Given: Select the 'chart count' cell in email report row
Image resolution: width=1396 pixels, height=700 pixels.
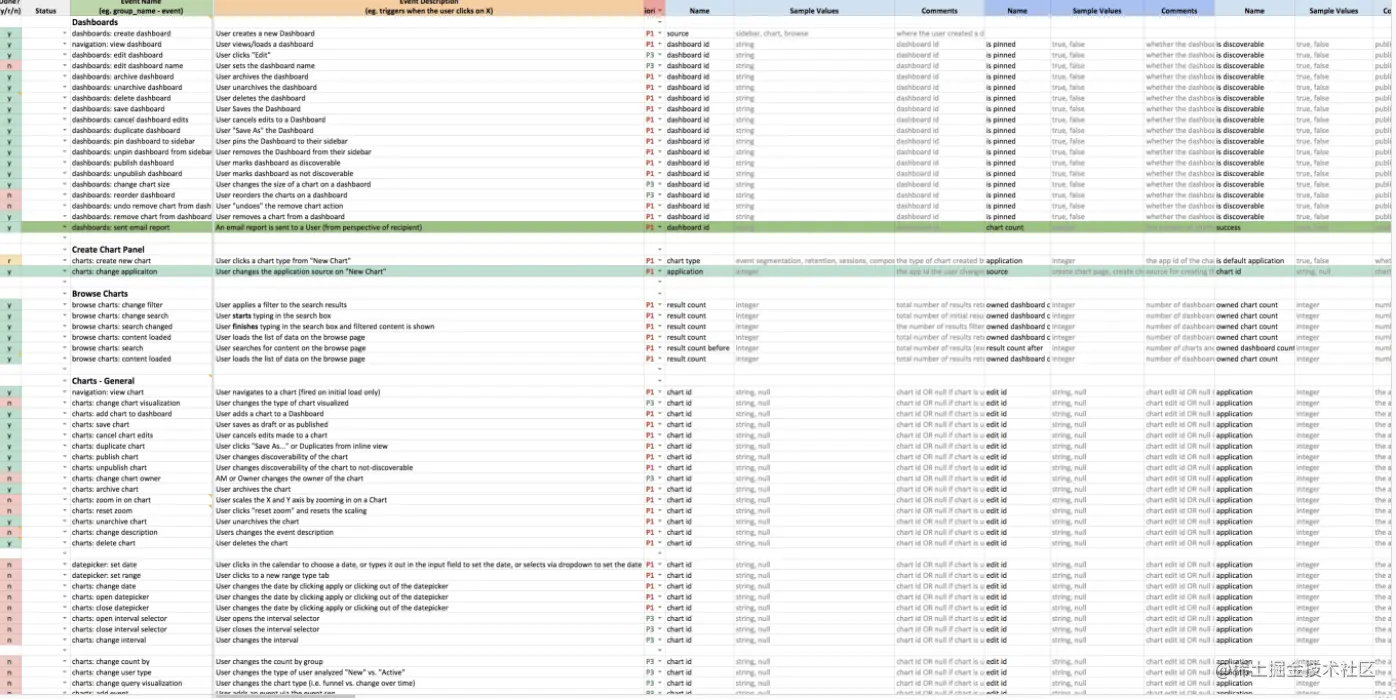Looking at the screenshot, I should (1017, 228).
